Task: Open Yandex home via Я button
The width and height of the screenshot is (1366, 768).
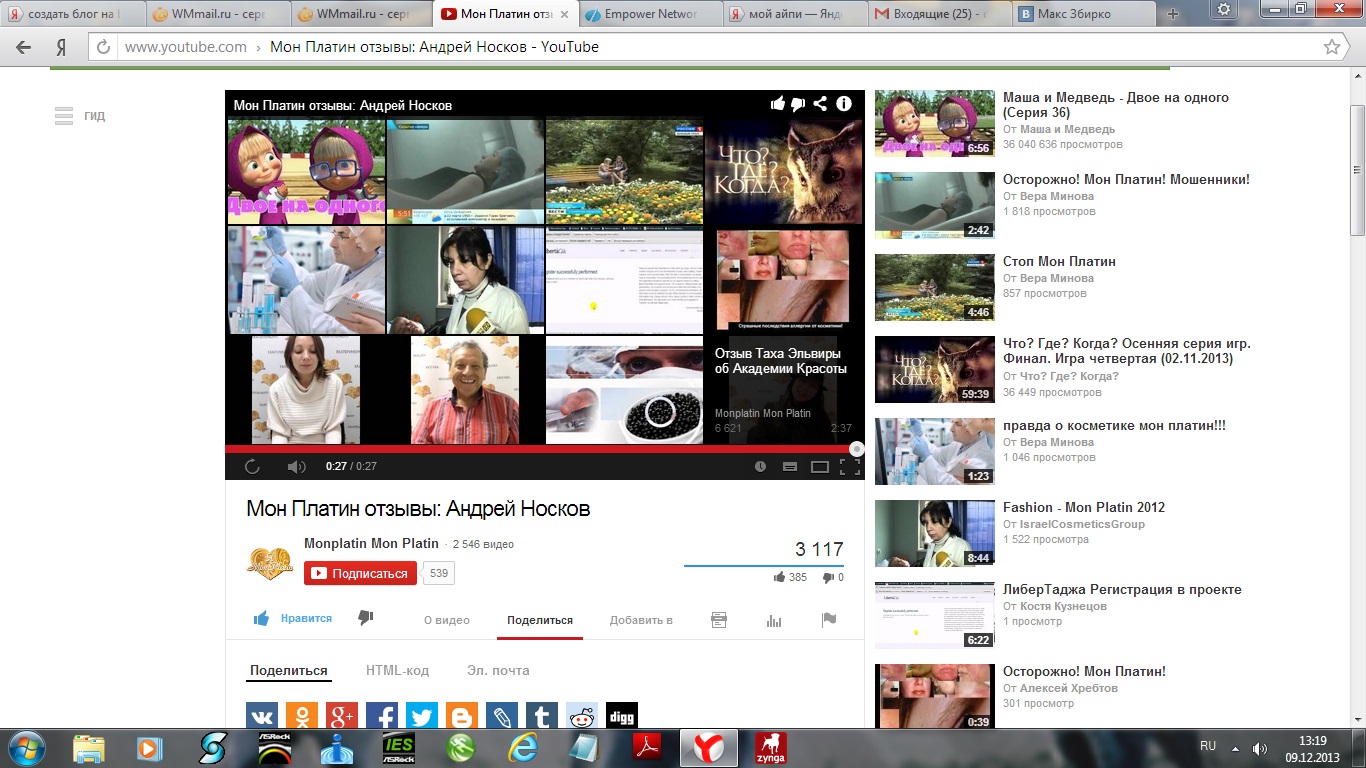Action: (x=61, y=47)
